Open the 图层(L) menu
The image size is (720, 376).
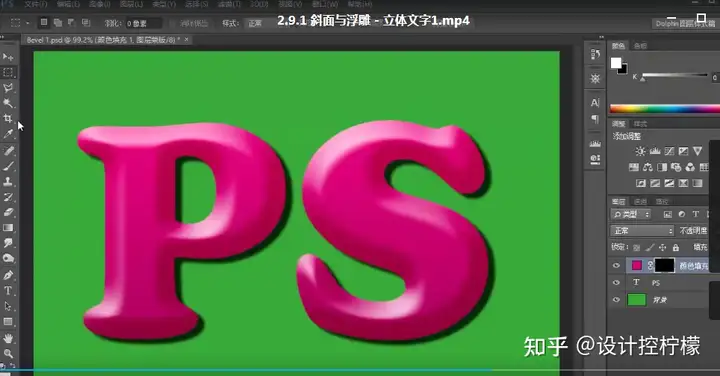coord(131,4)
